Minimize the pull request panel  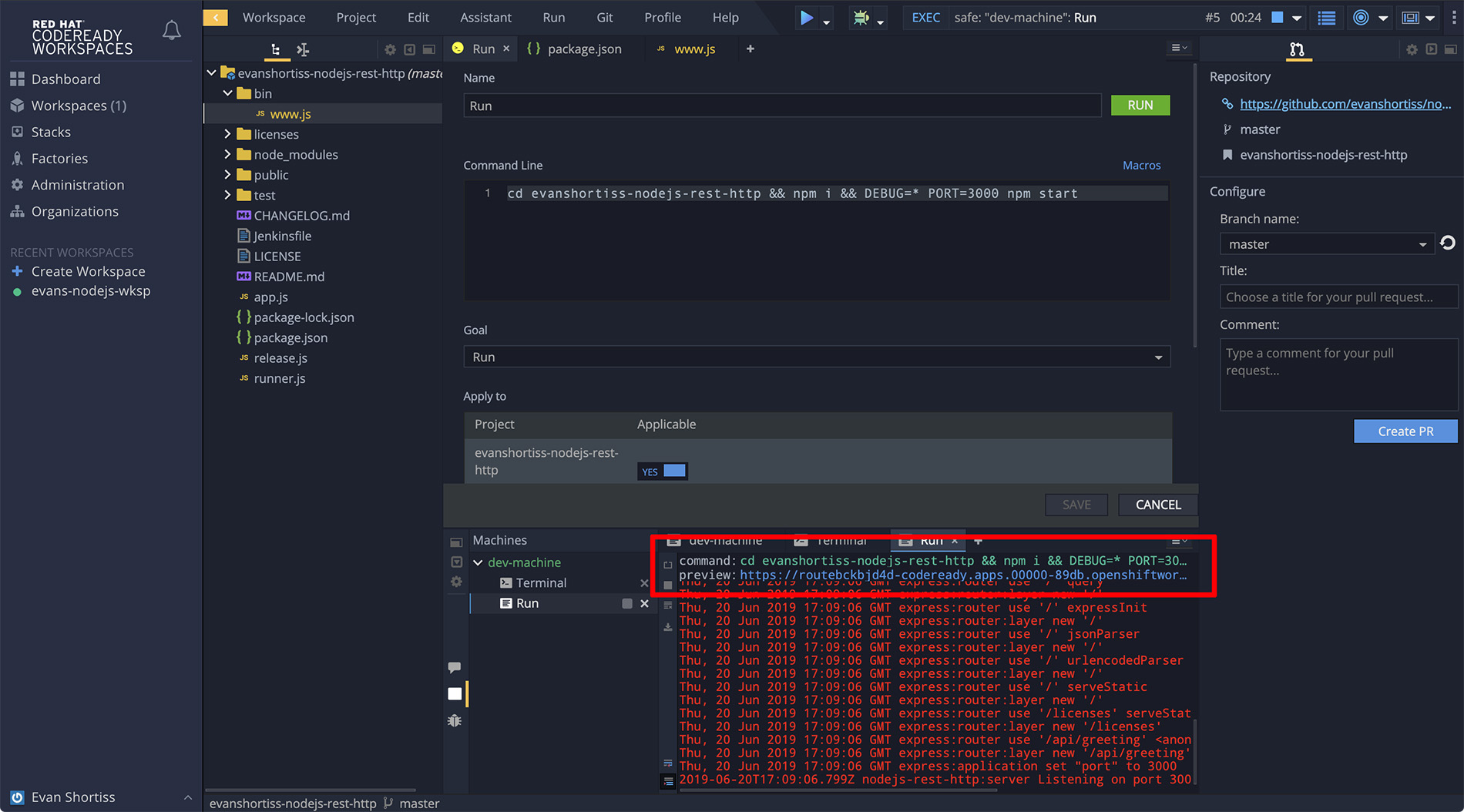pos(1450,49)
